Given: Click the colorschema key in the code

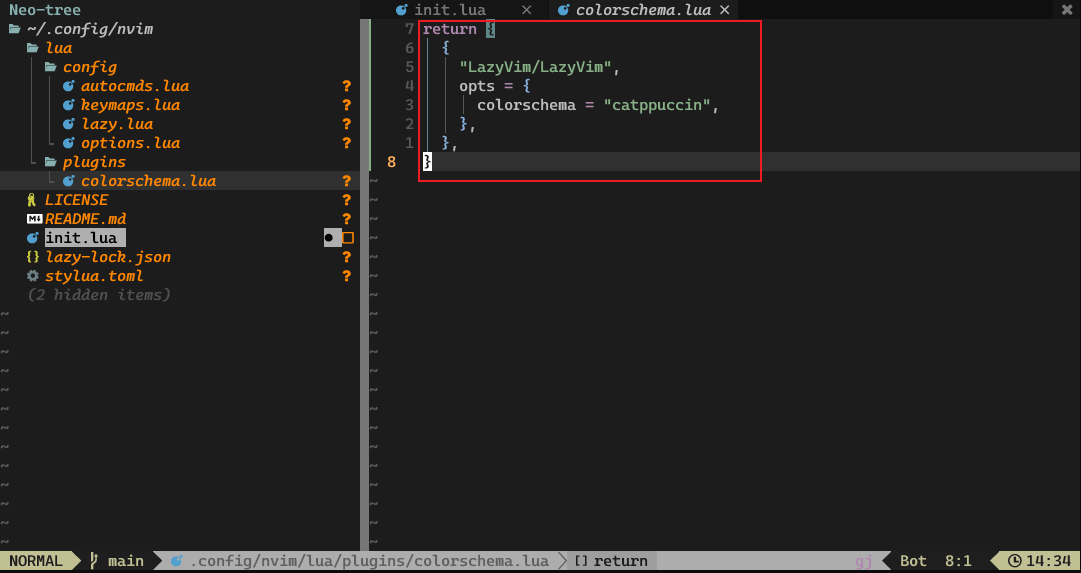Looking at the screenshot, I should click(x=527, y=105).
